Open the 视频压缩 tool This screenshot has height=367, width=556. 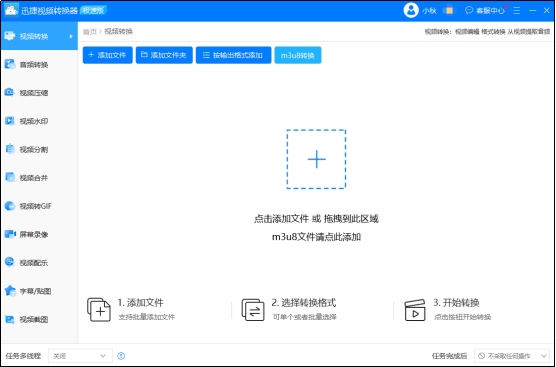point(39,93)
